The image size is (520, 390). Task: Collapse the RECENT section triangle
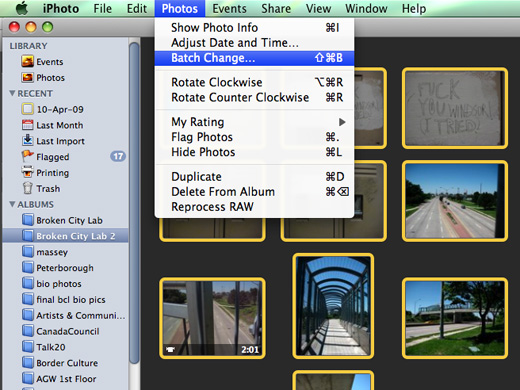tap(12, 93)
